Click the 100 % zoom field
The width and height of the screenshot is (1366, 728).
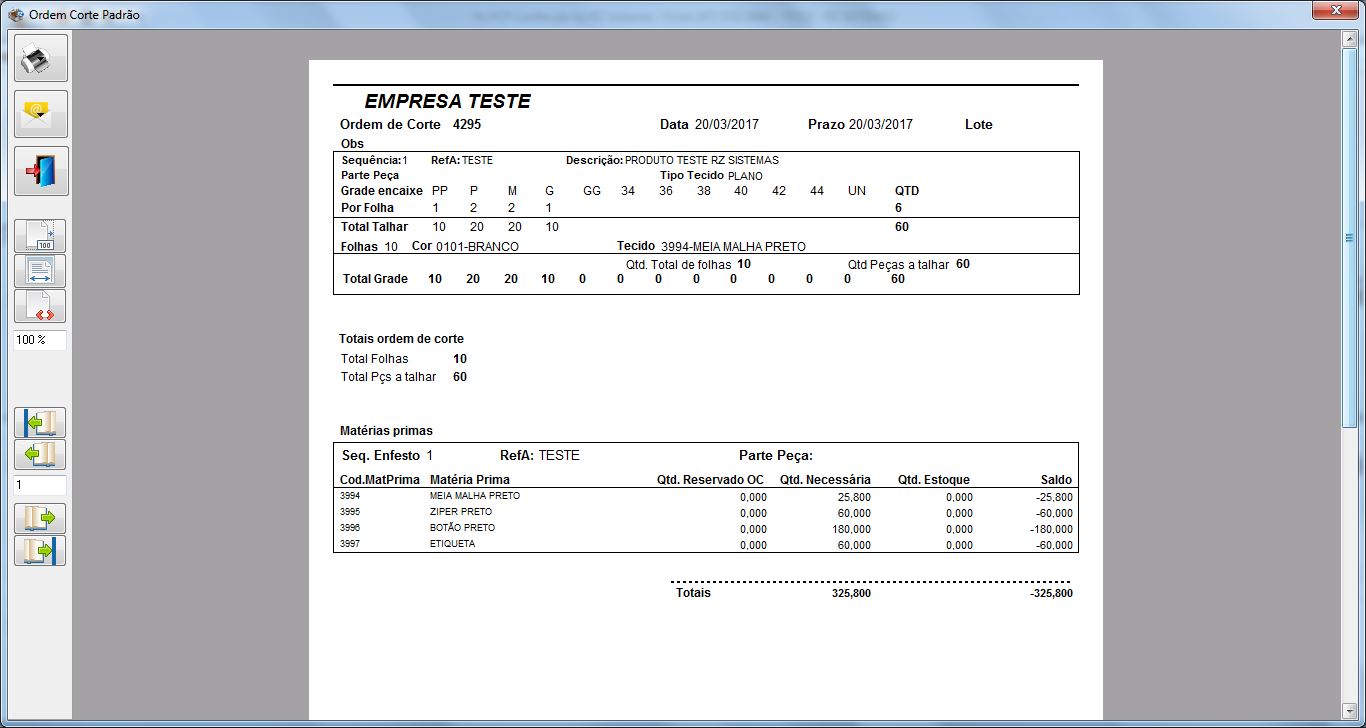point(40,340)
